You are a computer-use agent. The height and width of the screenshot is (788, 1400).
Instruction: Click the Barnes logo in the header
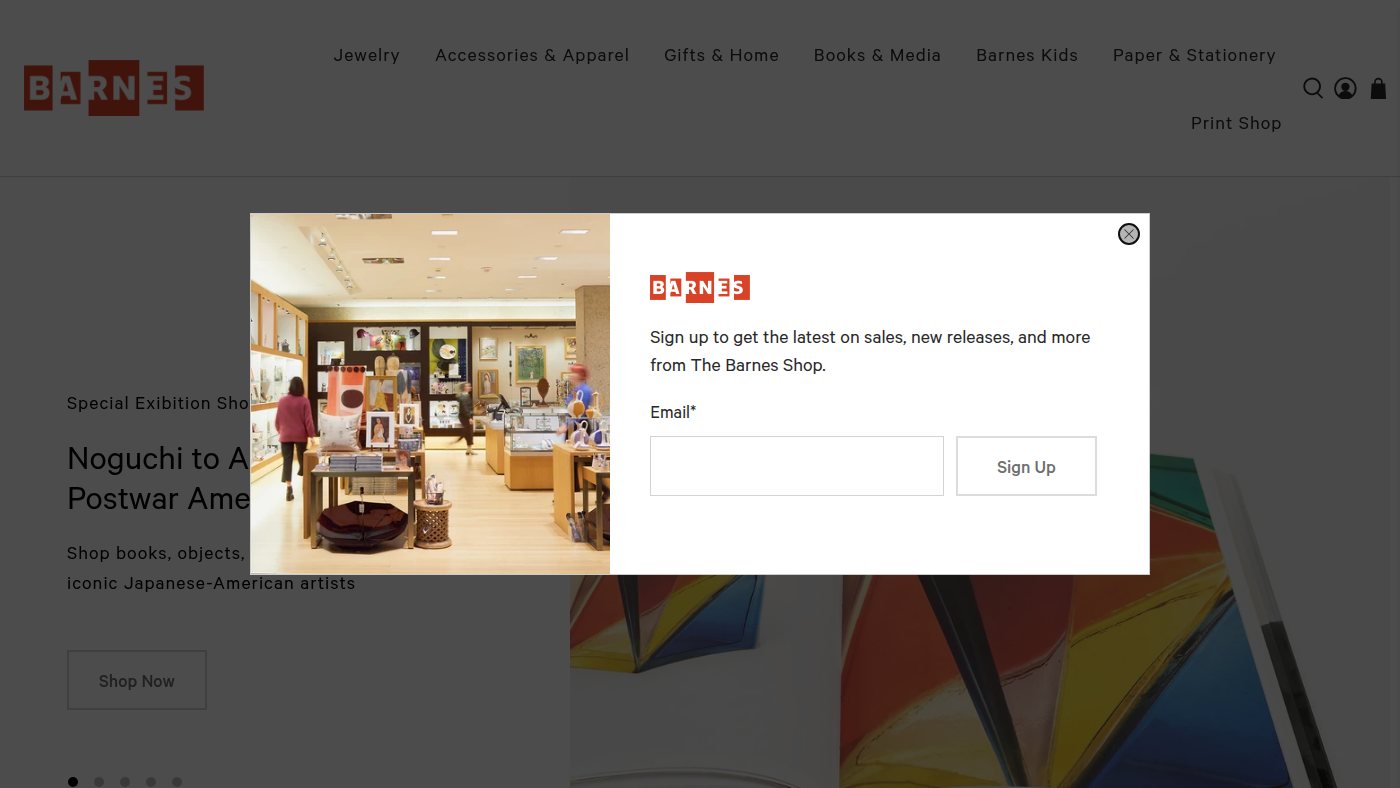click(x=114, y=89)
